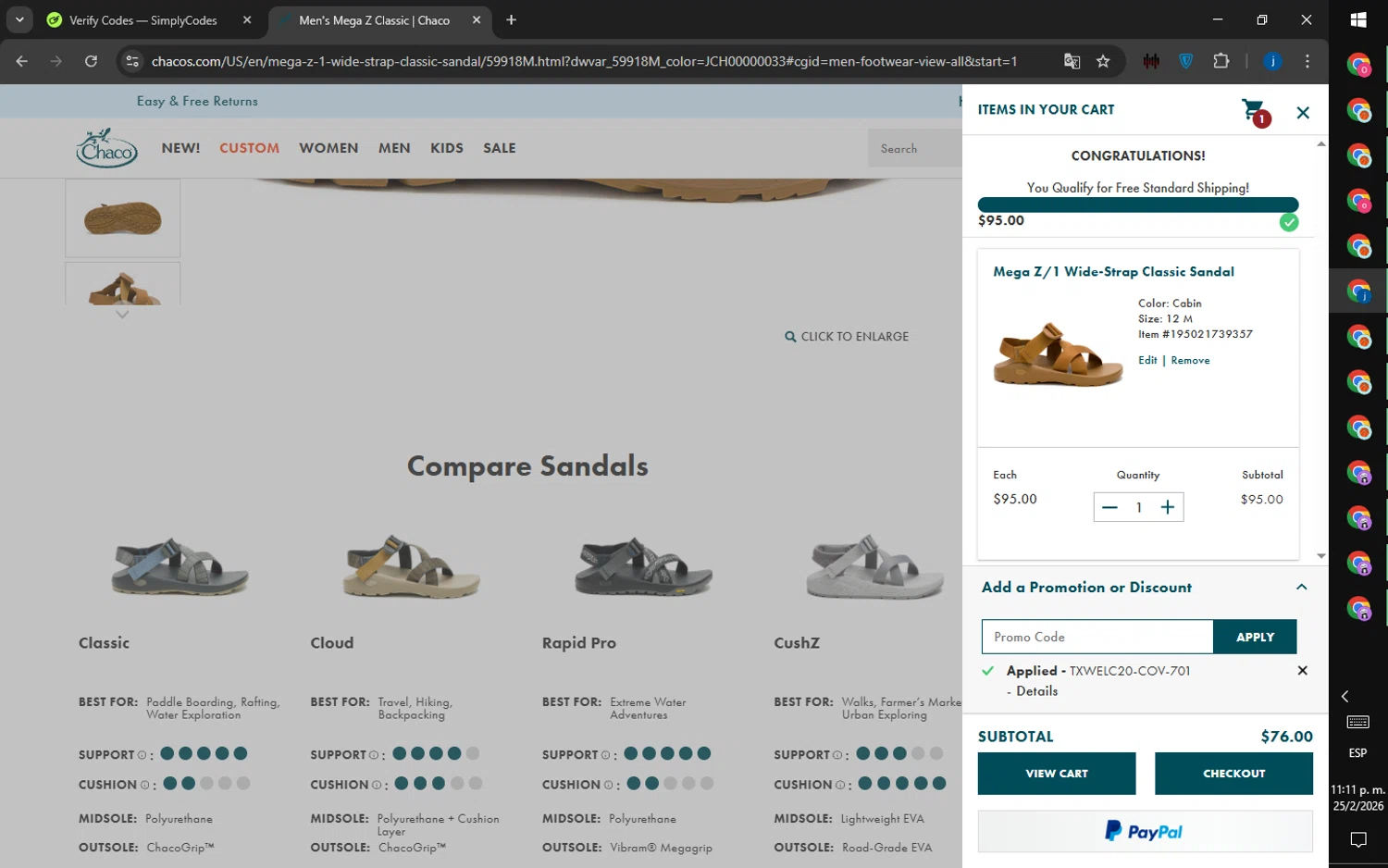Select the CushZ sandal image
The image size is (1388, 868).
click(x=875, y=566)
